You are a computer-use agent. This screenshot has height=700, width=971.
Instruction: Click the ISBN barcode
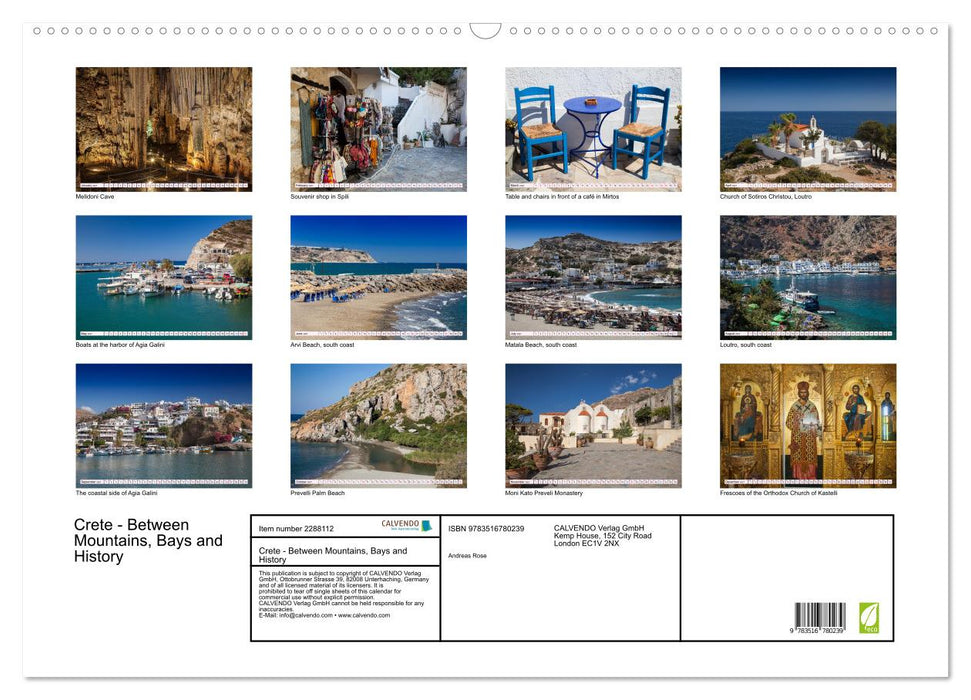point(820,615)
